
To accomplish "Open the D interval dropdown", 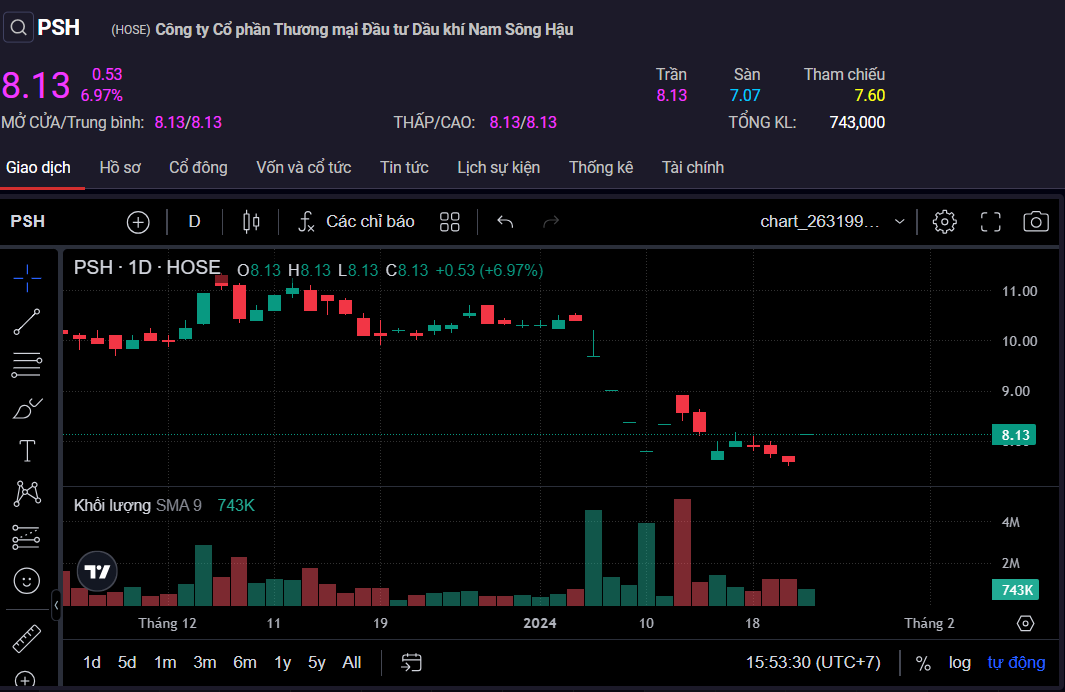I will click(194, 222).
